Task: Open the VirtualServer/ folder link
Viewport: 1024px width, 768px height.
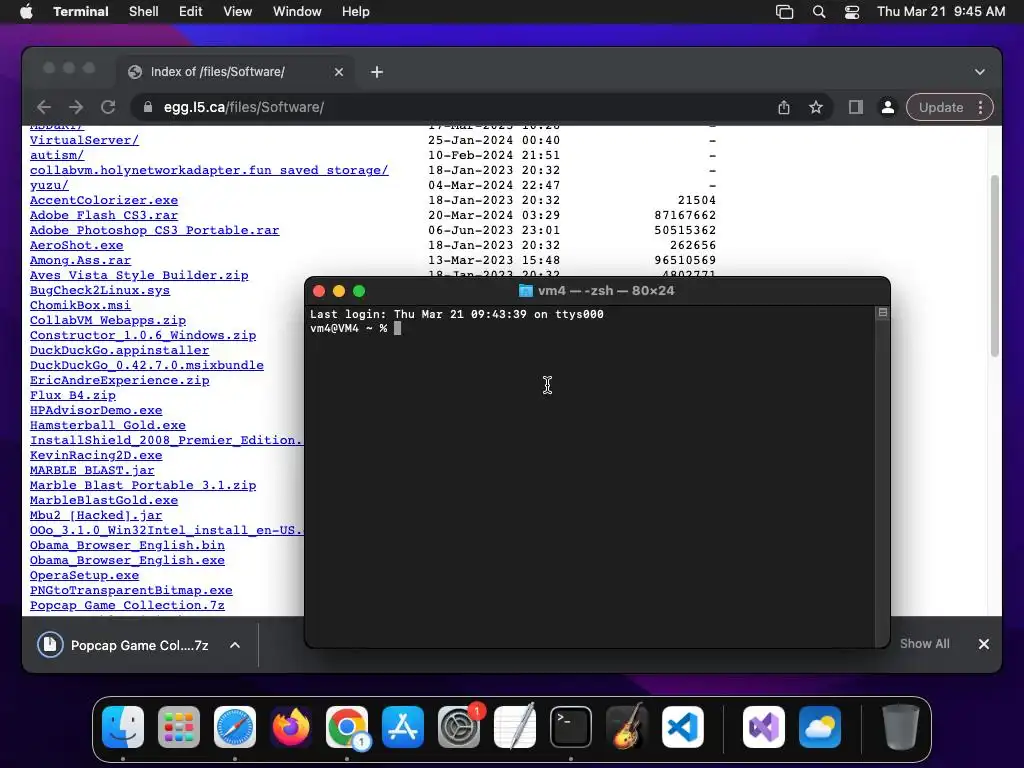Action: [x=84, y=140]
